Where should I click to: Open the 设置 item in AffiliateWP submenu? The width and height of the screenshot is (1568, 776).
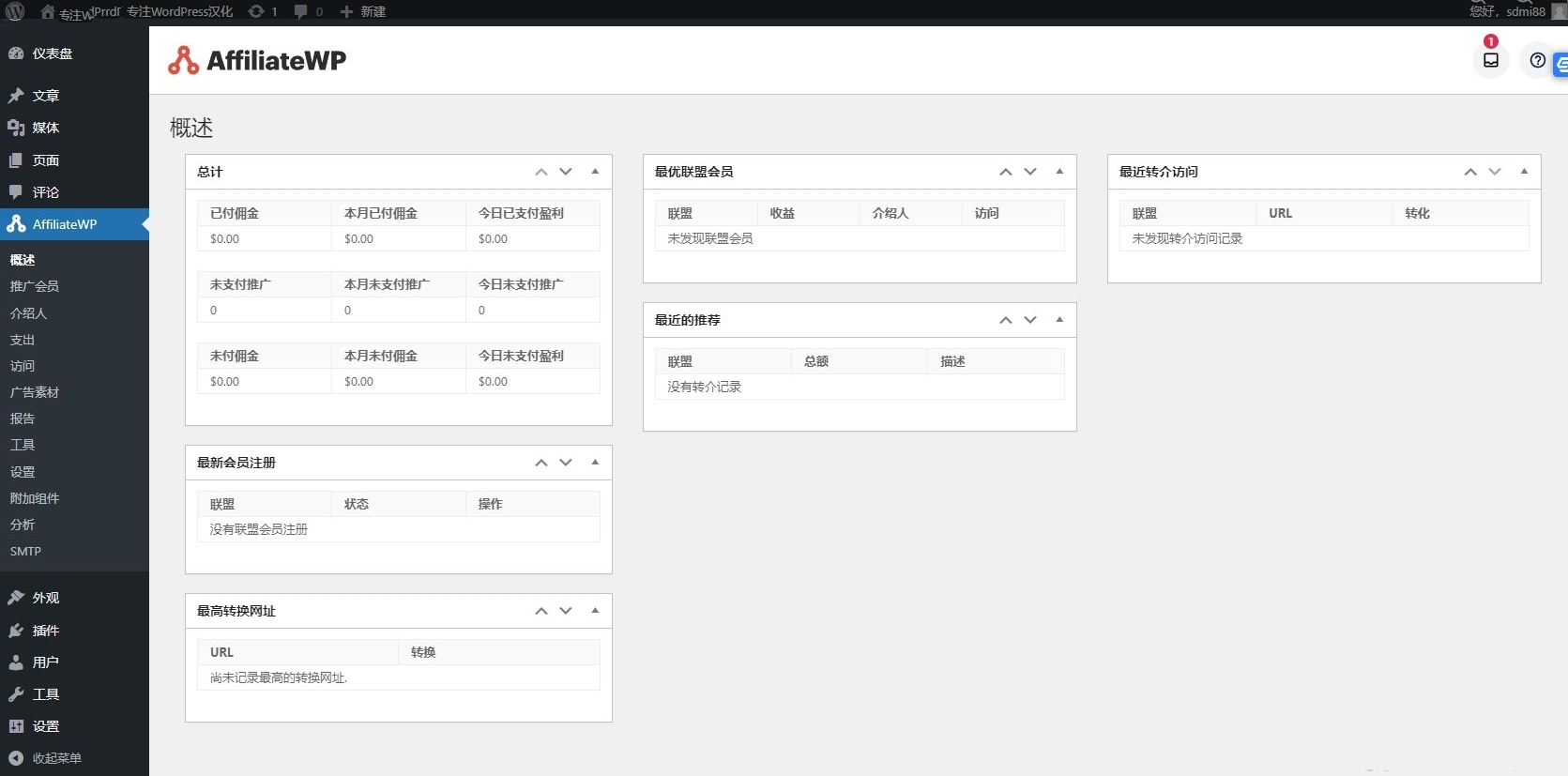pyautogui.click(x=23, y=472)
